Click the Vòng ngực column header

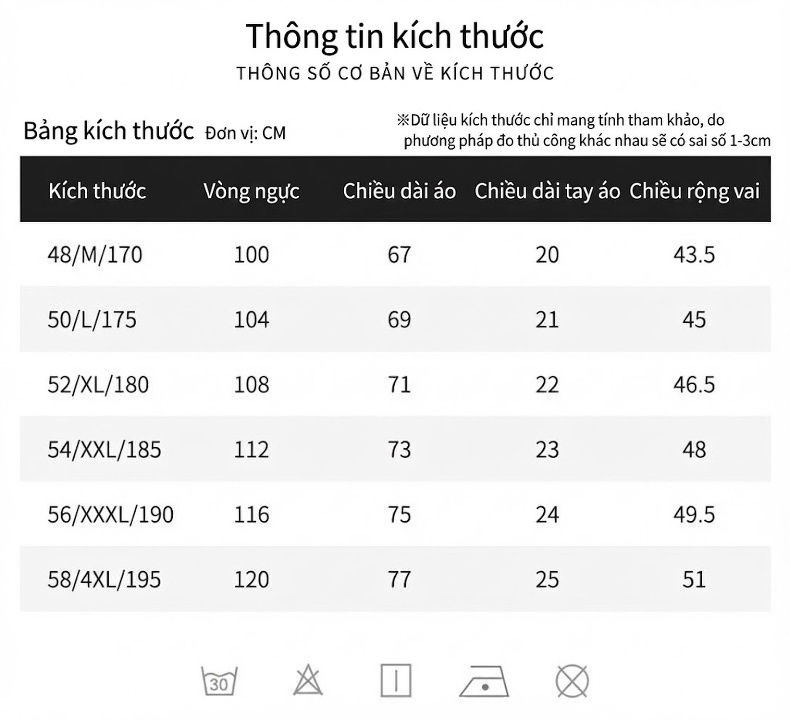point(251,191)
